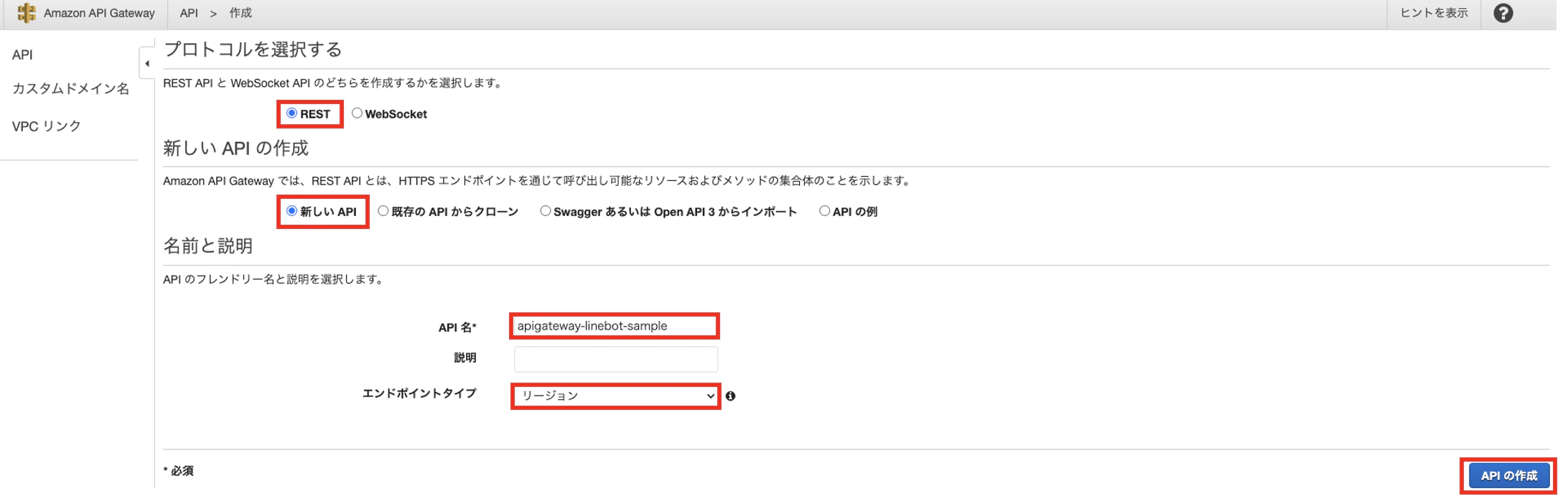The height and width of the screenshot is (504, 1568).
Task: Open VPC リンク in the sidebar
Action: click(x=47, y=126)
